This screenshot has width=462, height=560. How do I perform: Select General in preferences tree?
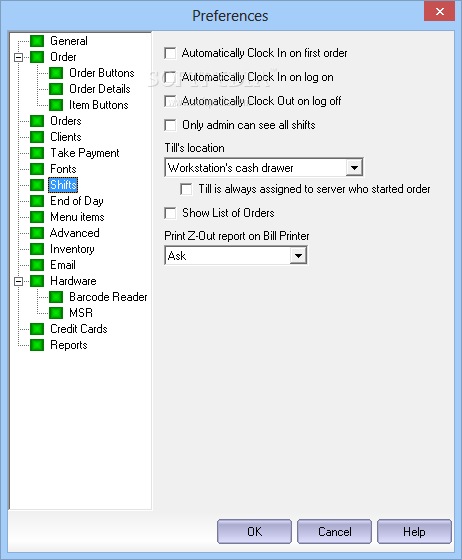coord(69,41)
